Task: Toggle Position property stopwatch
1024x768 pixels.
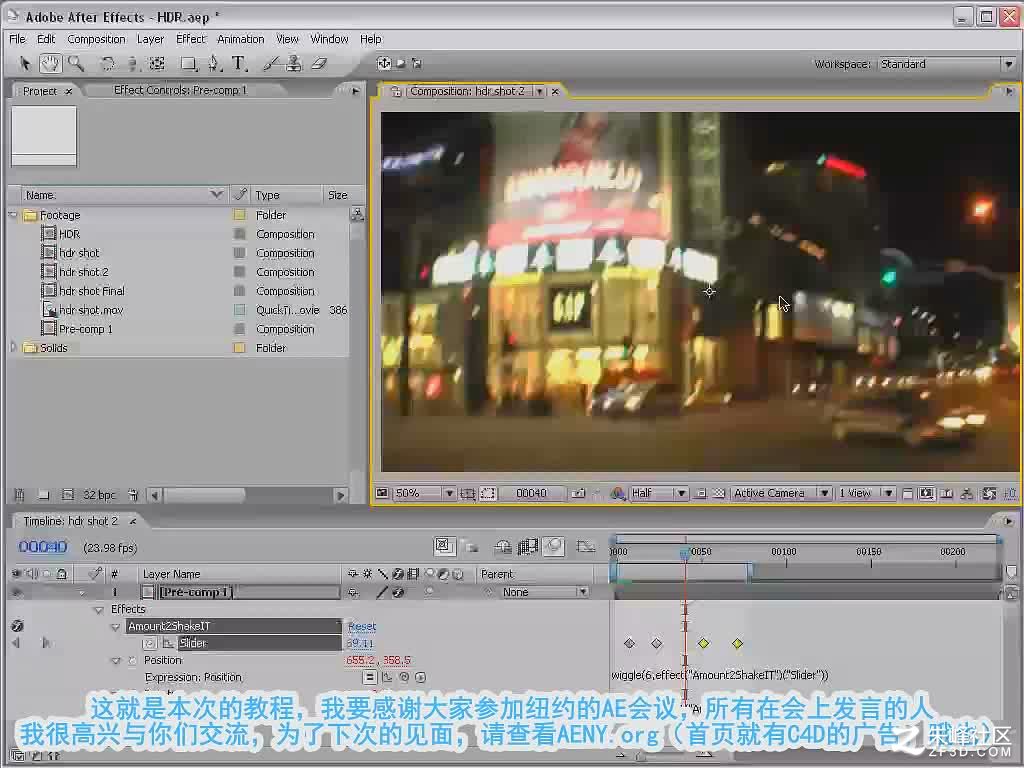Action: (133, 661)
